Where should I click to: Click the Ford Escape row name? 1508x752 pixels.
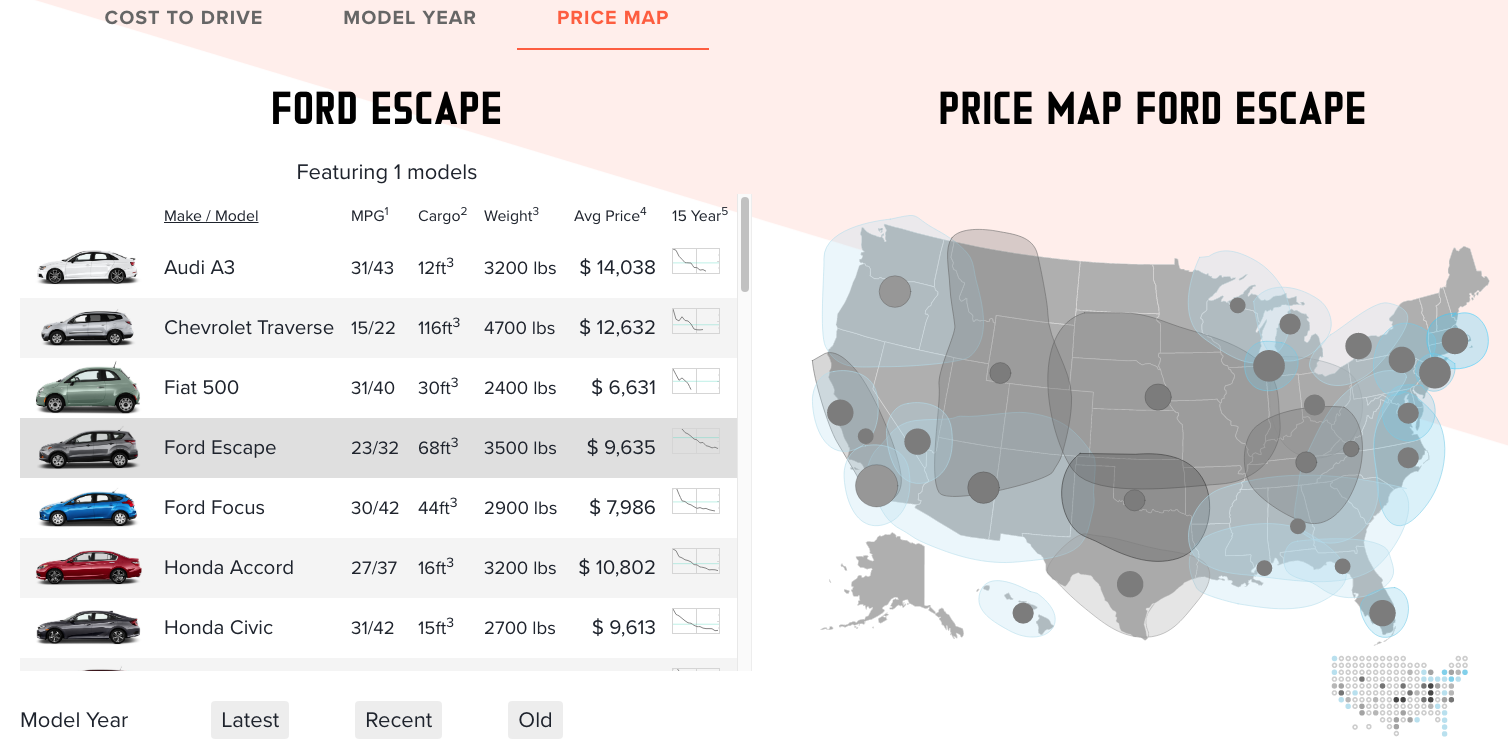(x=220, y=448)
